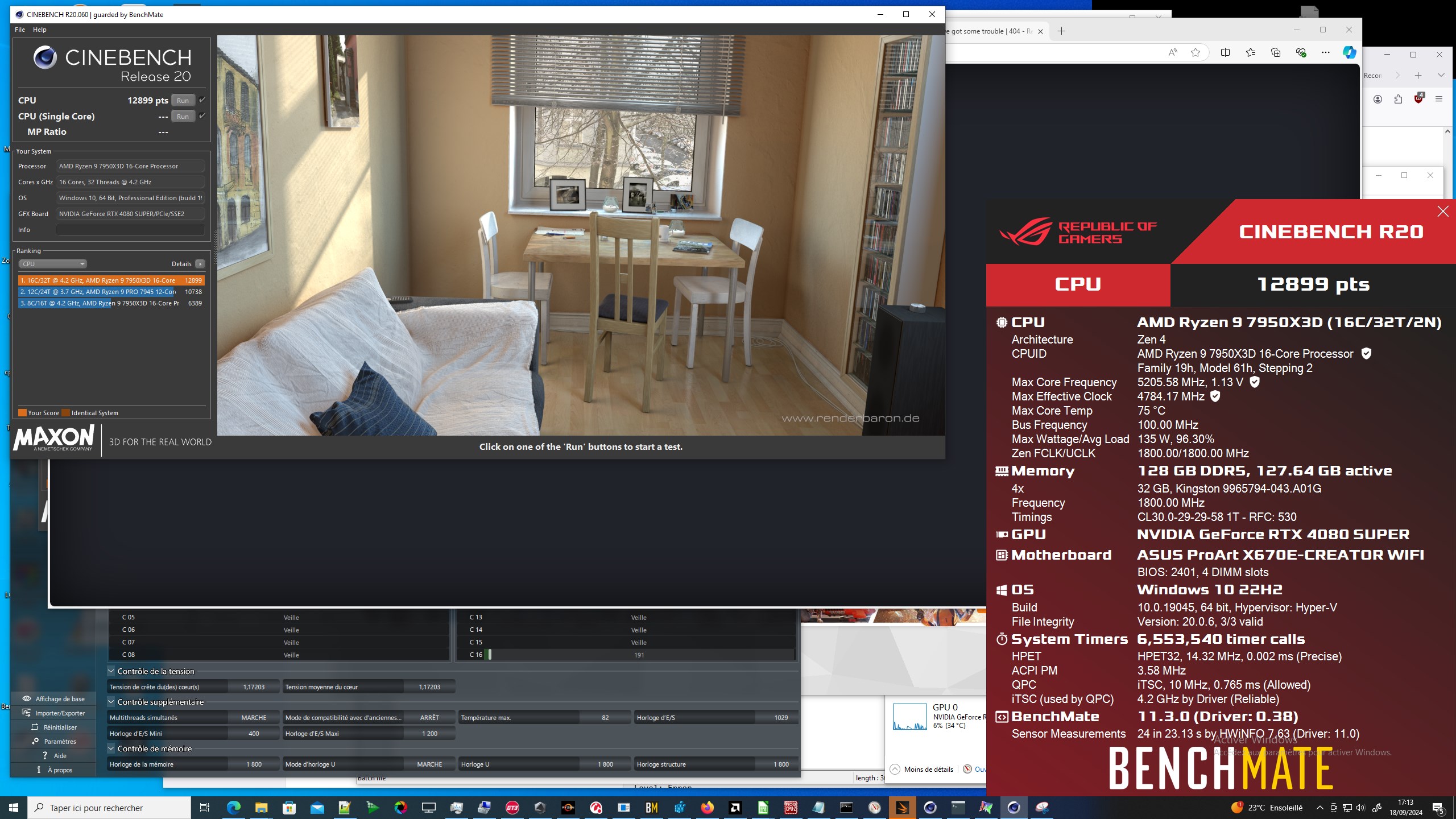Open the notification center icon
This screenshot has width=1456, height=819.
tap(1438, 808)
